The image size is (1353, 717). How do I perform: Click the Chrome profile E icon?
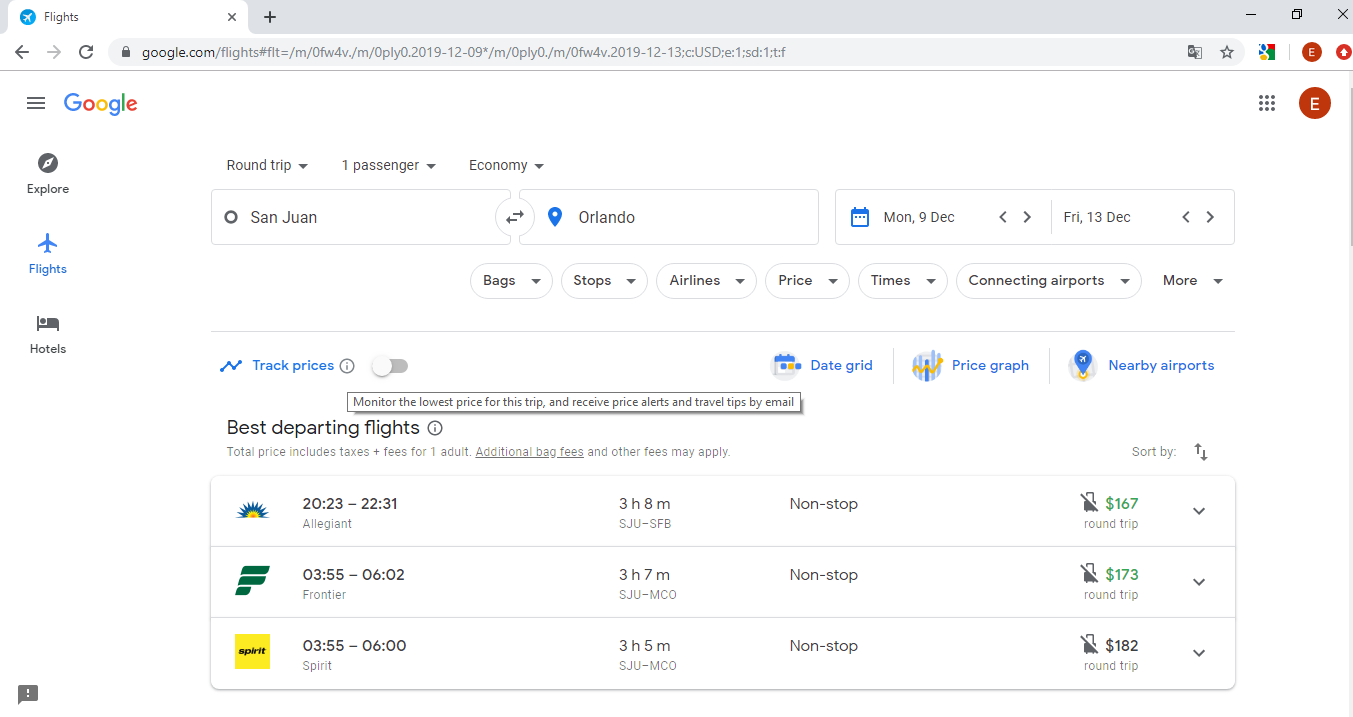click(x=1312, y=52)
